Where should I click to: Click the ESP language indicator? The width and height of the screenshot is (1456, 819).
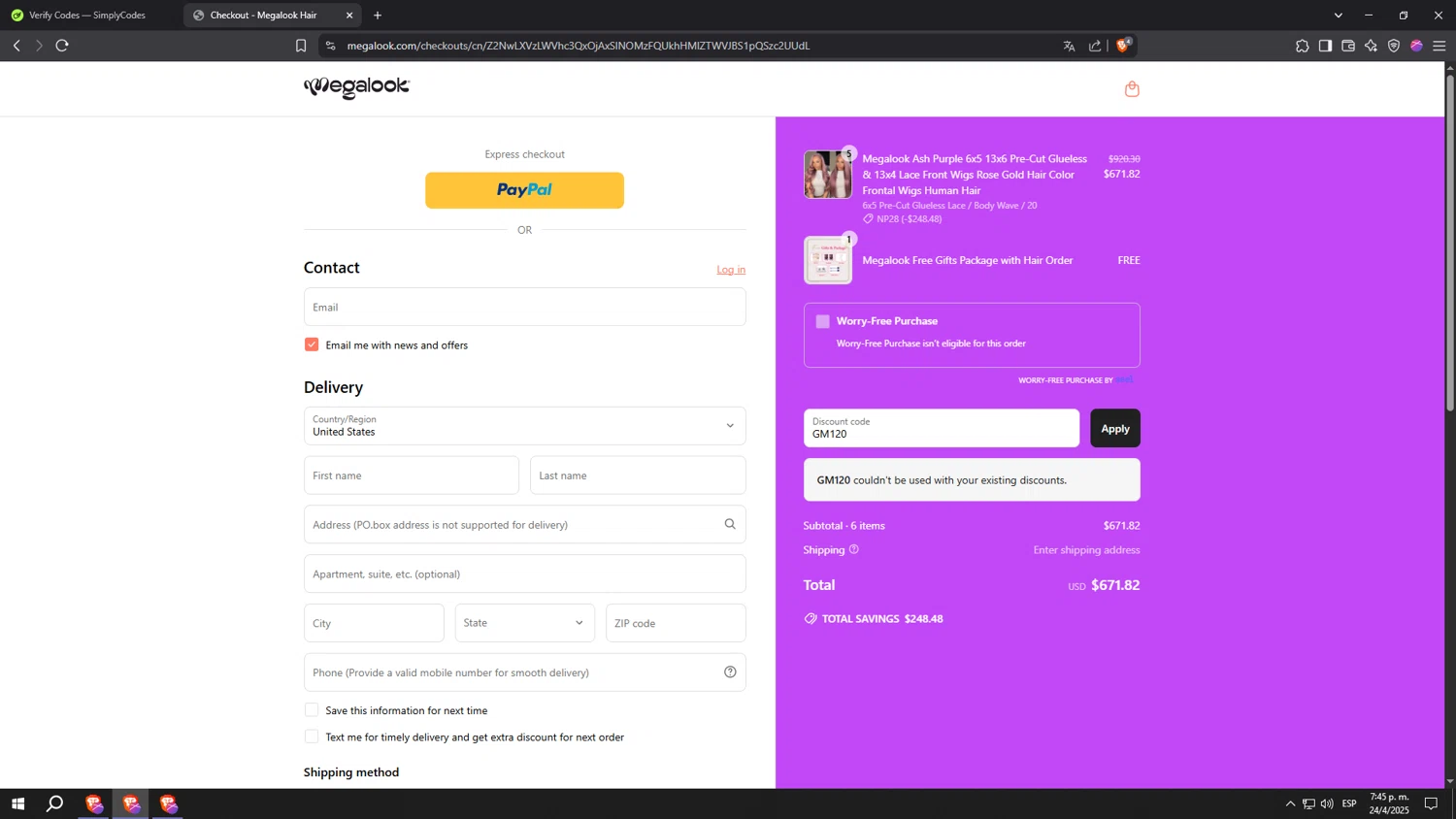1349,803
